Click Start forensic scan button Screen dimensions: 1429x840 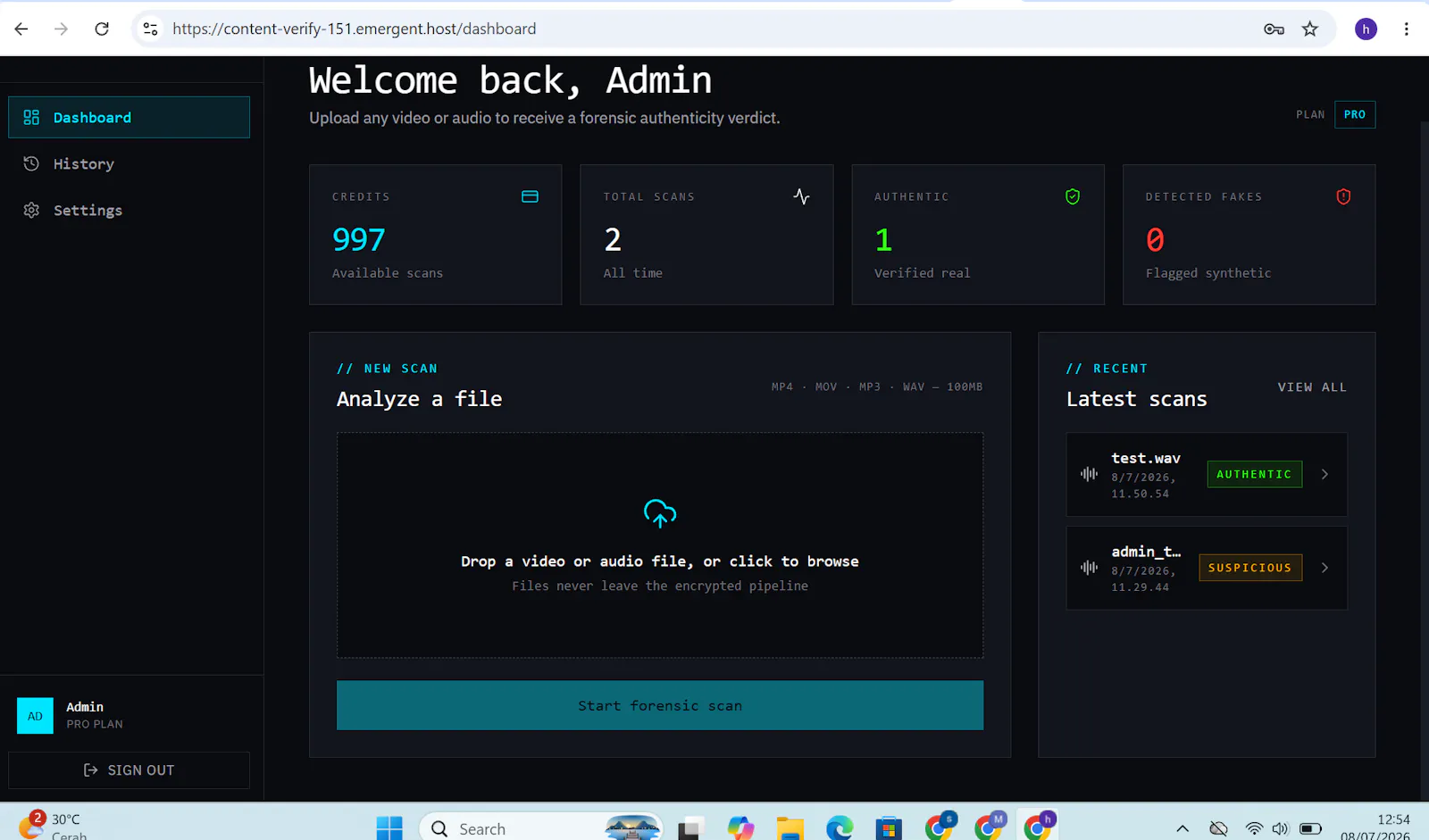click(660, 705)
